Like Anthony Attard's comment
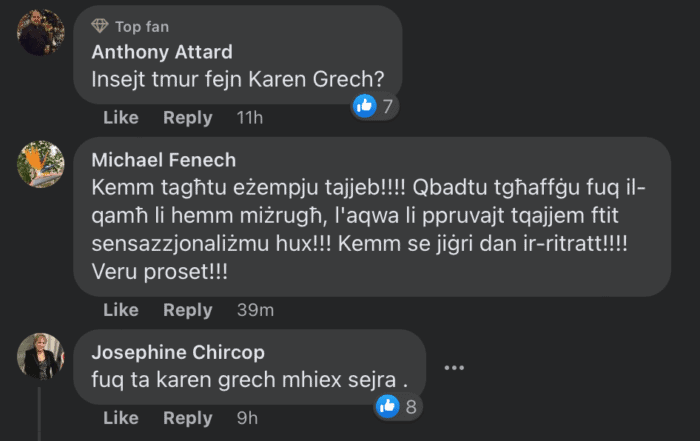The width and height of the screenshot is (700, 441). pos(121,118)
